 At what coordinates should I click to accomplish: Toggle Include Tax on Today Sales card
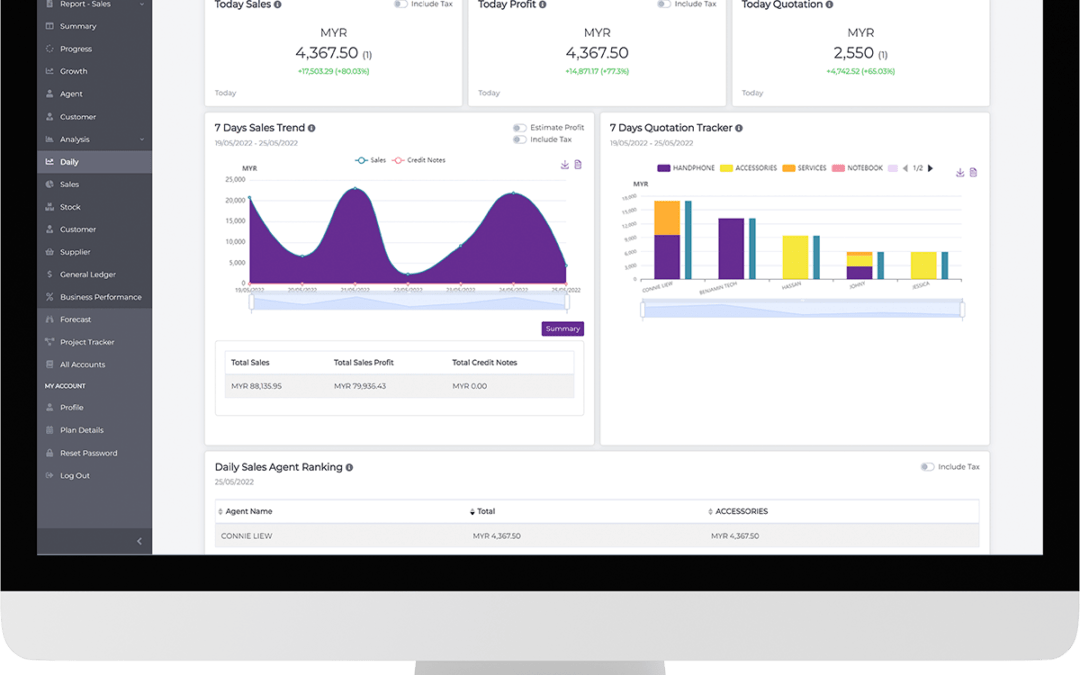(x=400, y=4)
